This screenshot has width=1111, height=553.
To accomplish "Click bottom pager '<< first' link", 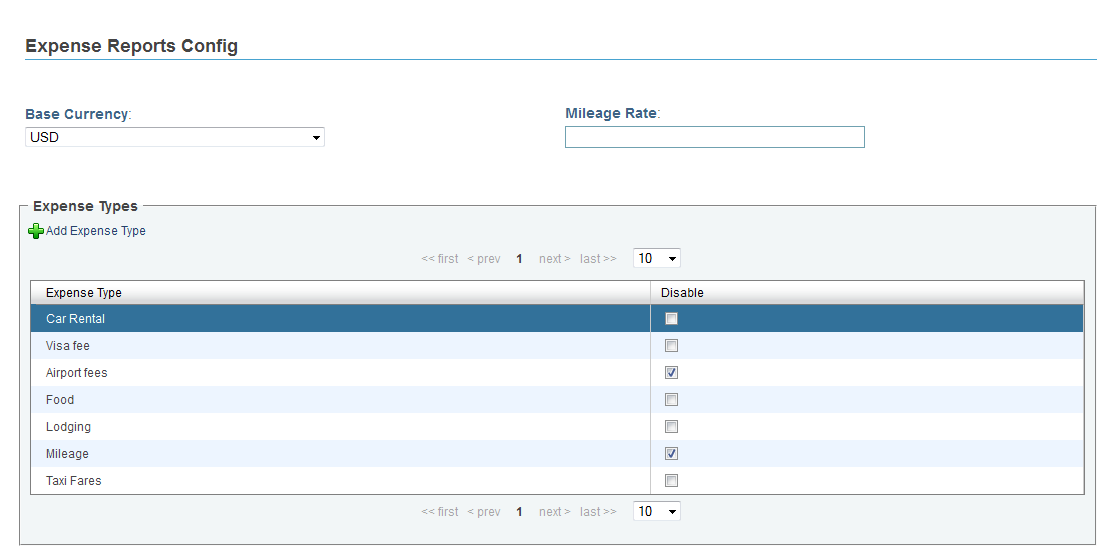I will coord(440,512).
